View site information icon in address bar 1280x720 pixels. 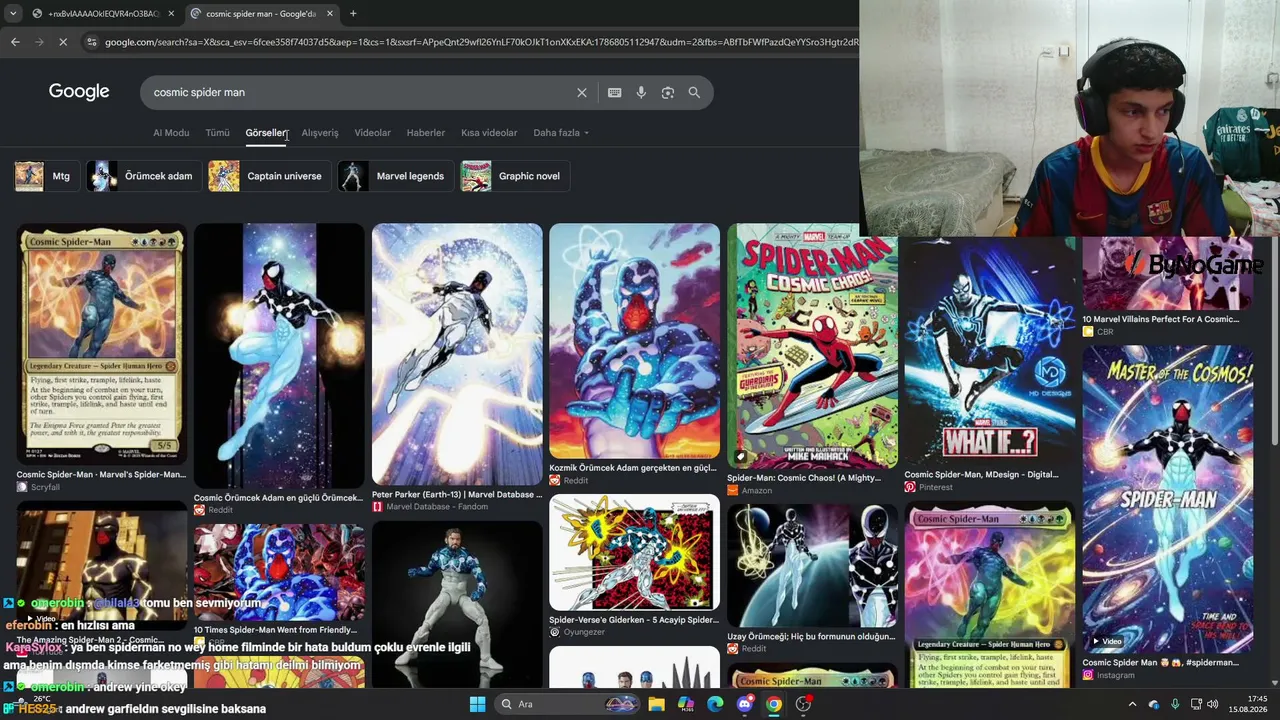pyautogui.click(x=91, y=42)
